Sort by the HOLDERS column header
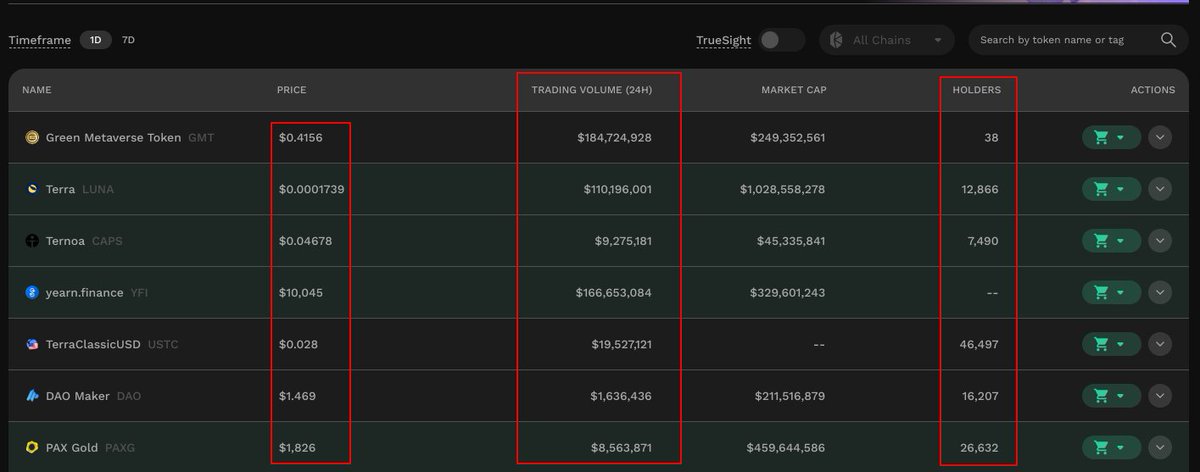 point(976,90)
